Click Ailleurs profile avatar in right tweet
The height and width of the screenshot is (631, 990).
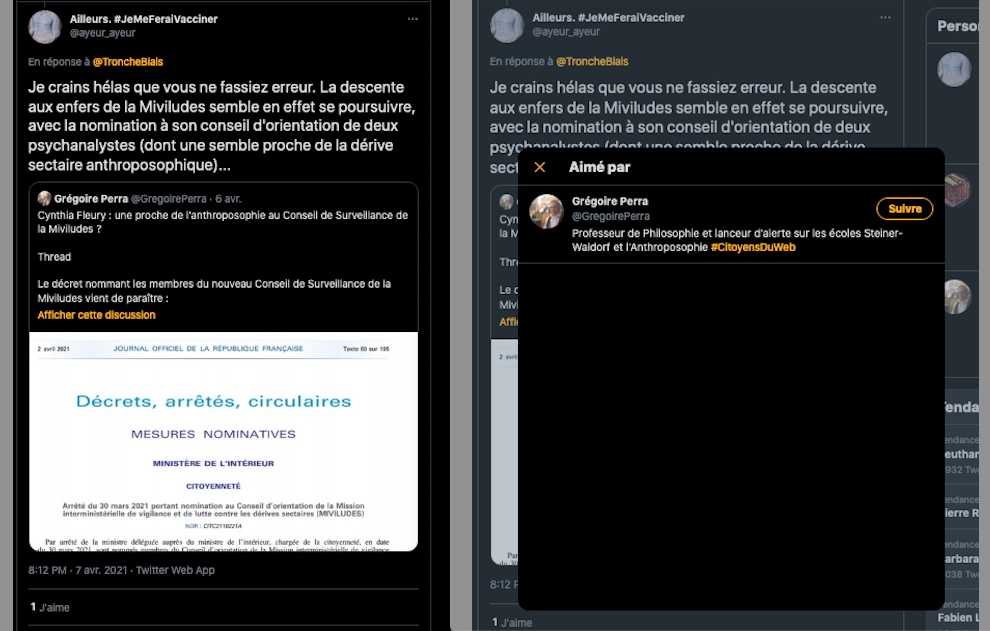(x=507, y=26)
